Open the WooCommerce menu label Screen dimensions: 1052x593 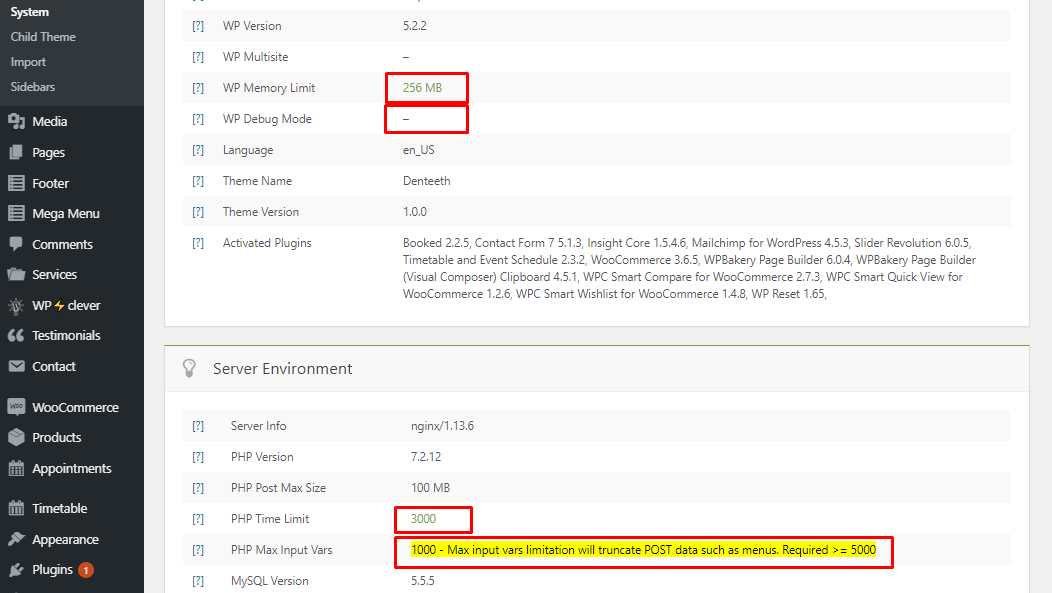tap(75, 407)
